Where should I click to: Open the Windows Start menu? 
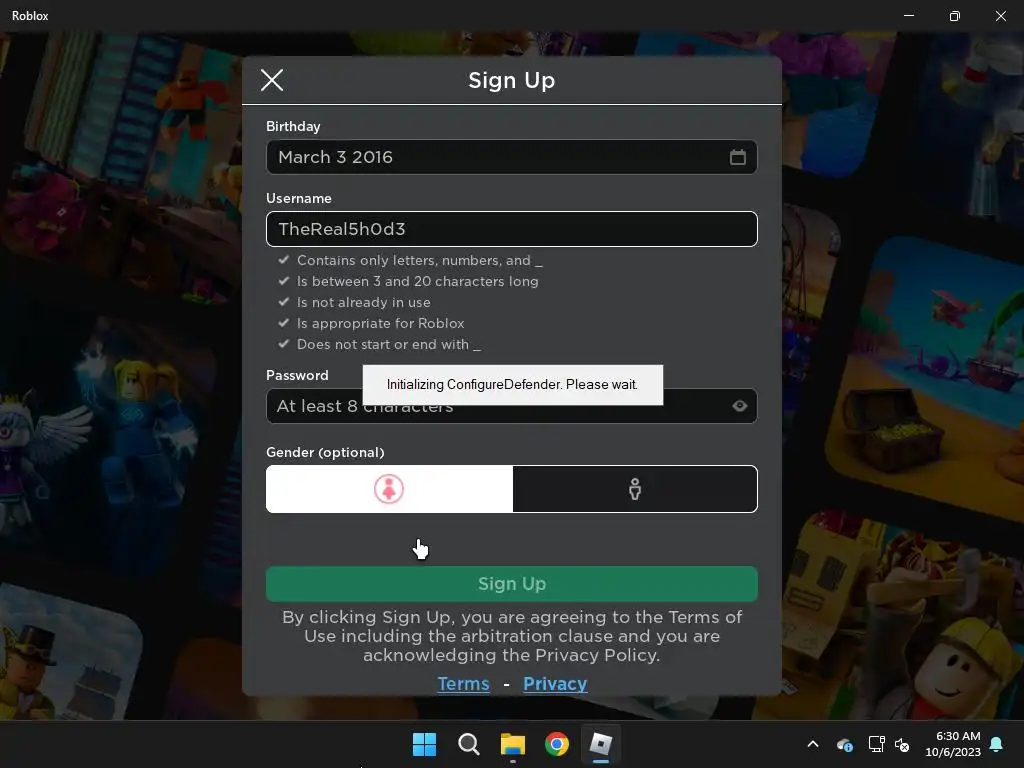(x=424, y=744)
